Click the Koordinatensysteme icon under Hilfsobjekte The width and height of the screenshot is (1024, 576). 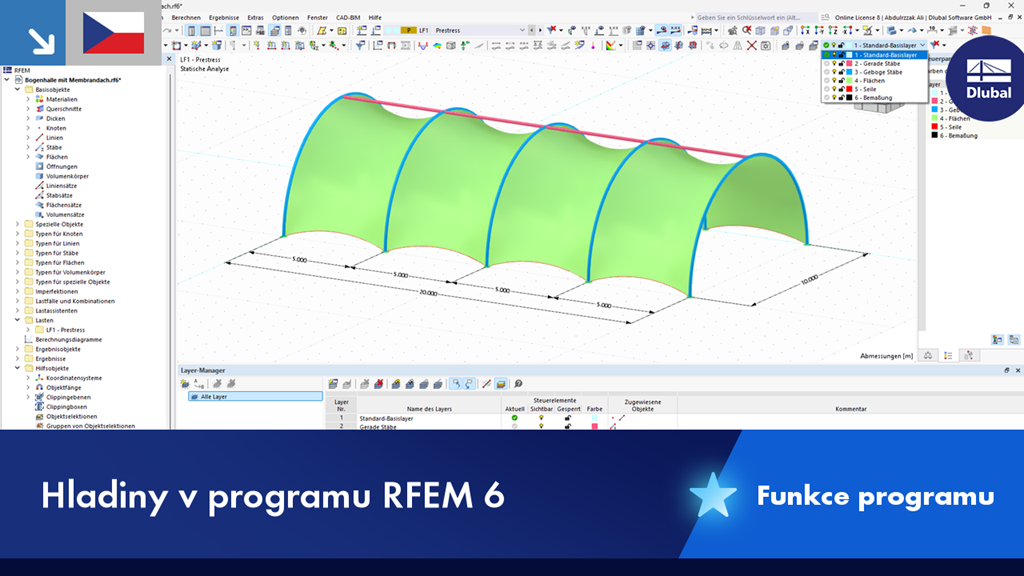(39, 378)
